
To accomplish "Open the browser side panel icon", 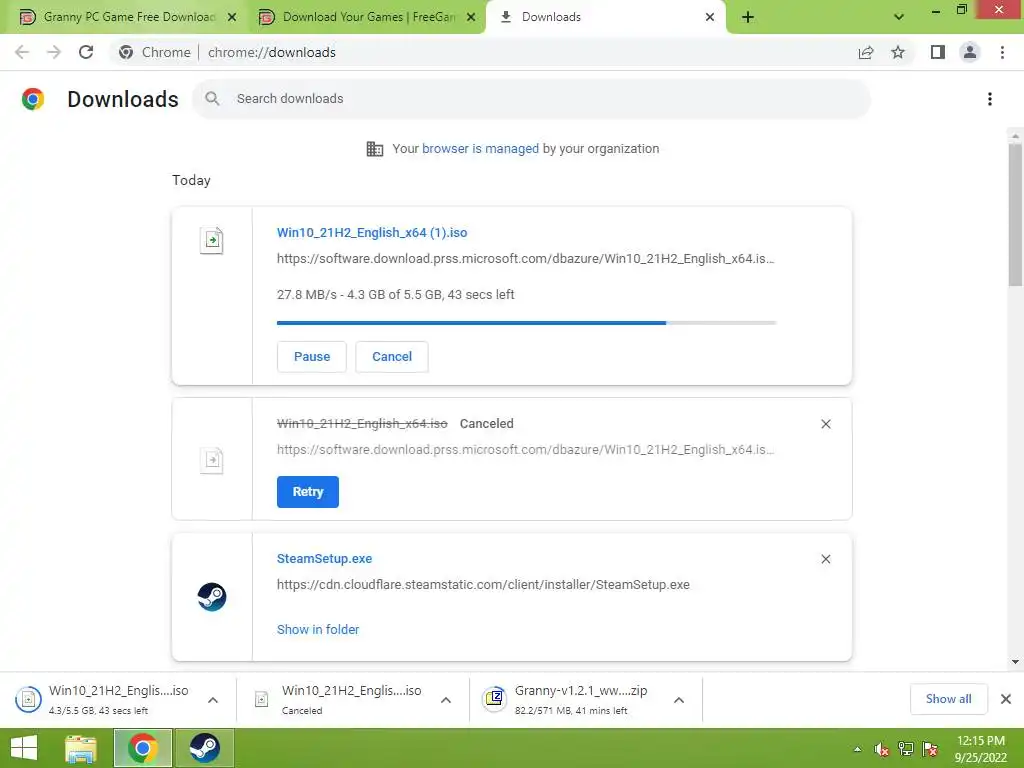I will point(938,52).
